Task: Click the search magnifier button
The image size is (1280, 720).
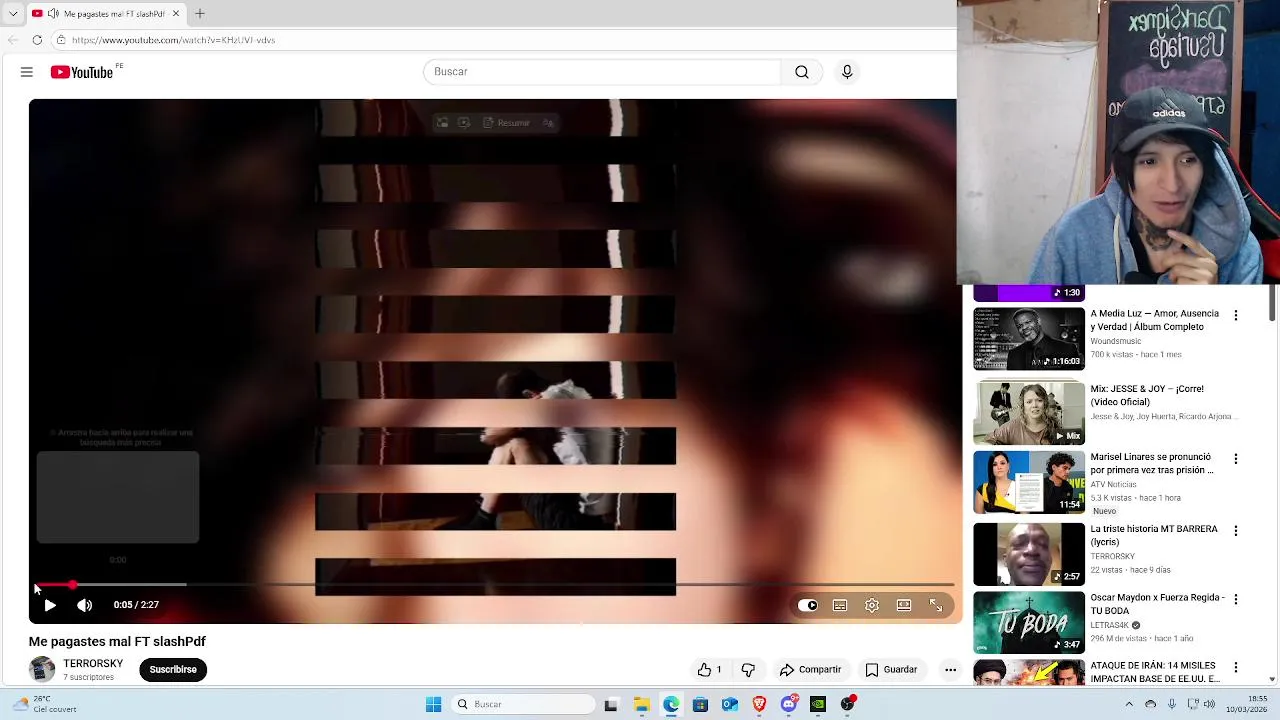Action: 802,72
